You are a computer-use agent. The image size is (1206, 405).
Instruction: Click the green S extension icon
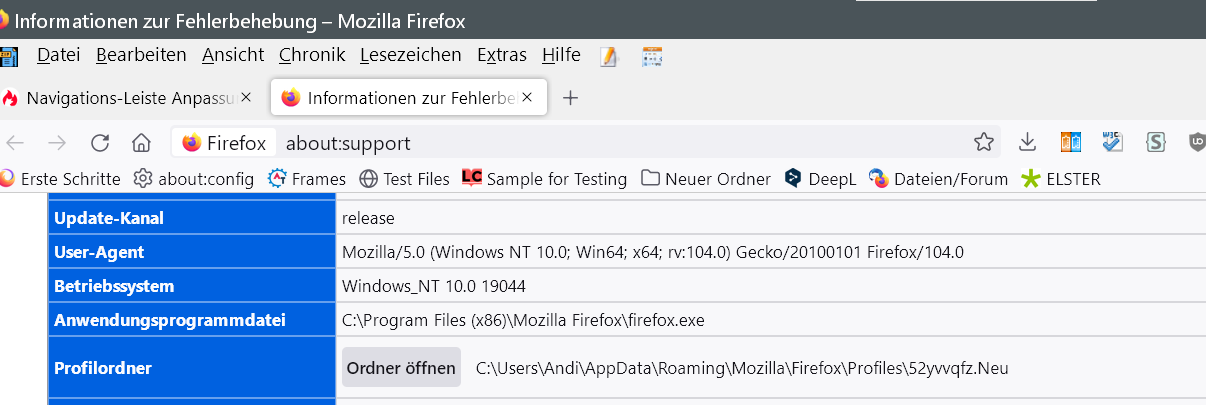[1156, 143]
